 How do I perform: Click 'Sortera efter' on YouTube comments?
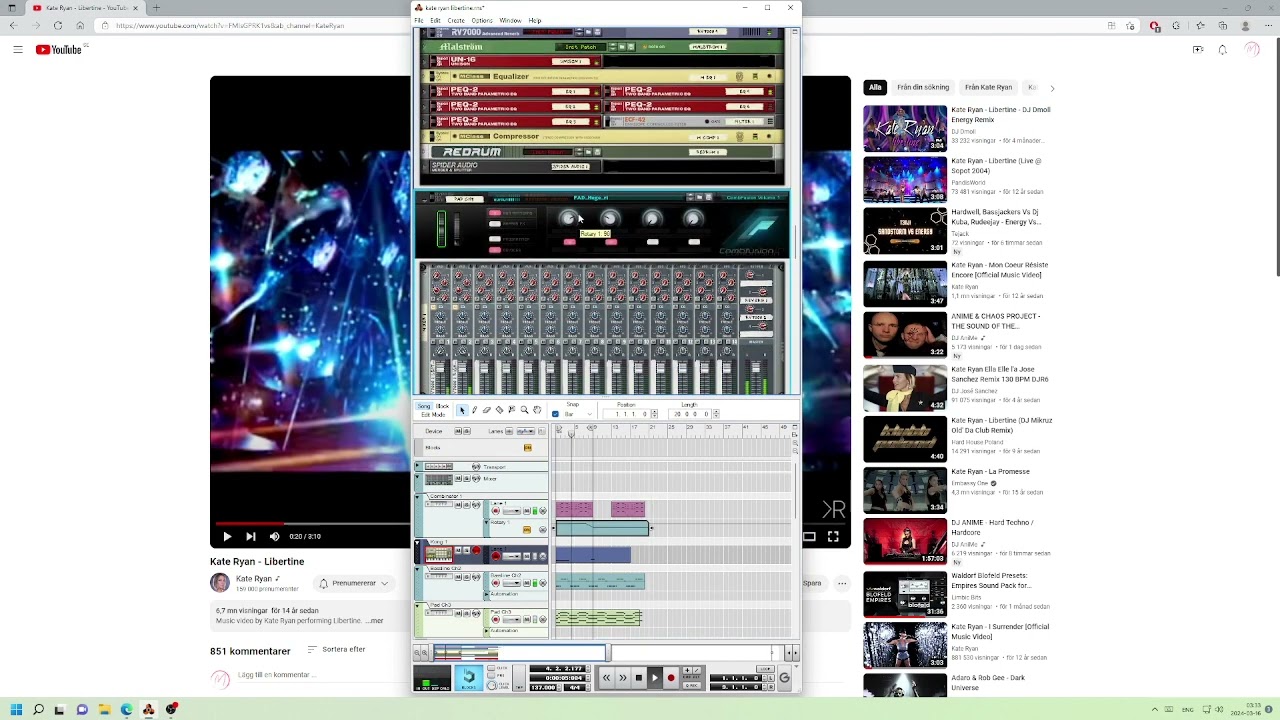pyautogui.click(x=336, y=649)
